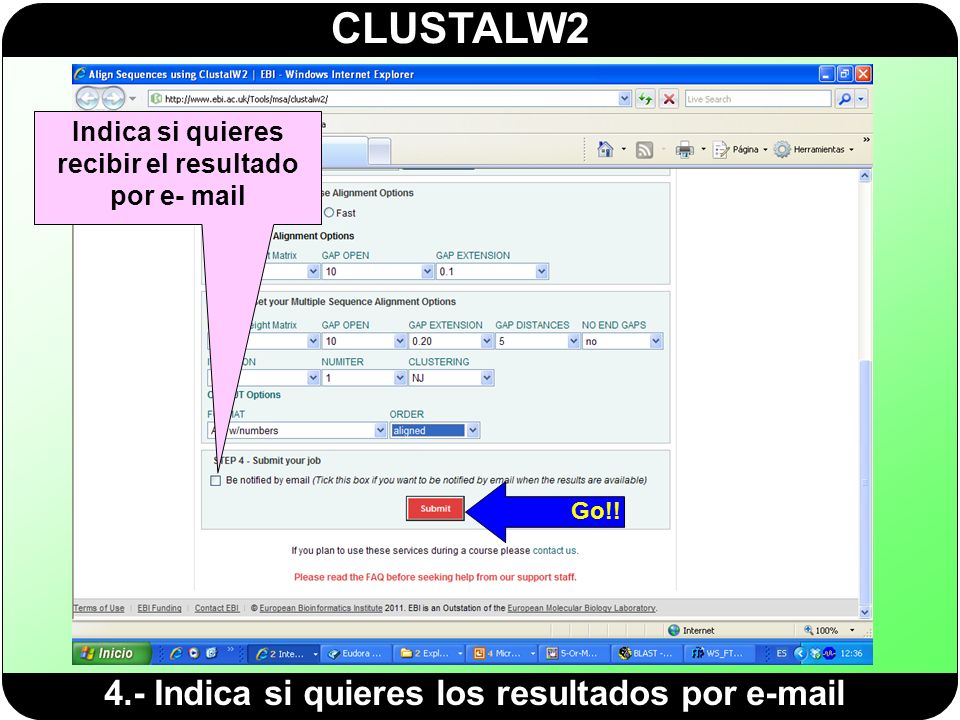Open pairwise GAP EXTENSION 0.1 dropdown
Screen dimensions: 960x720
tap(541, 271)
